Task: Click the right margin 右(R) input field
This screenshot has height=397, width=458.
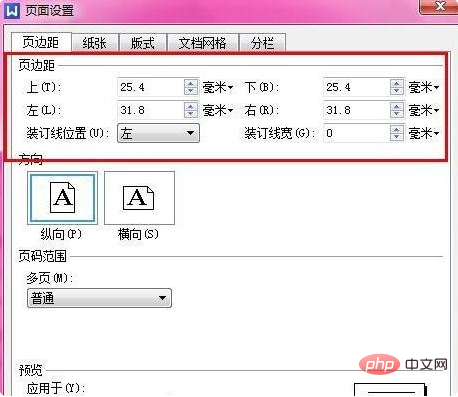Action: 356,110
